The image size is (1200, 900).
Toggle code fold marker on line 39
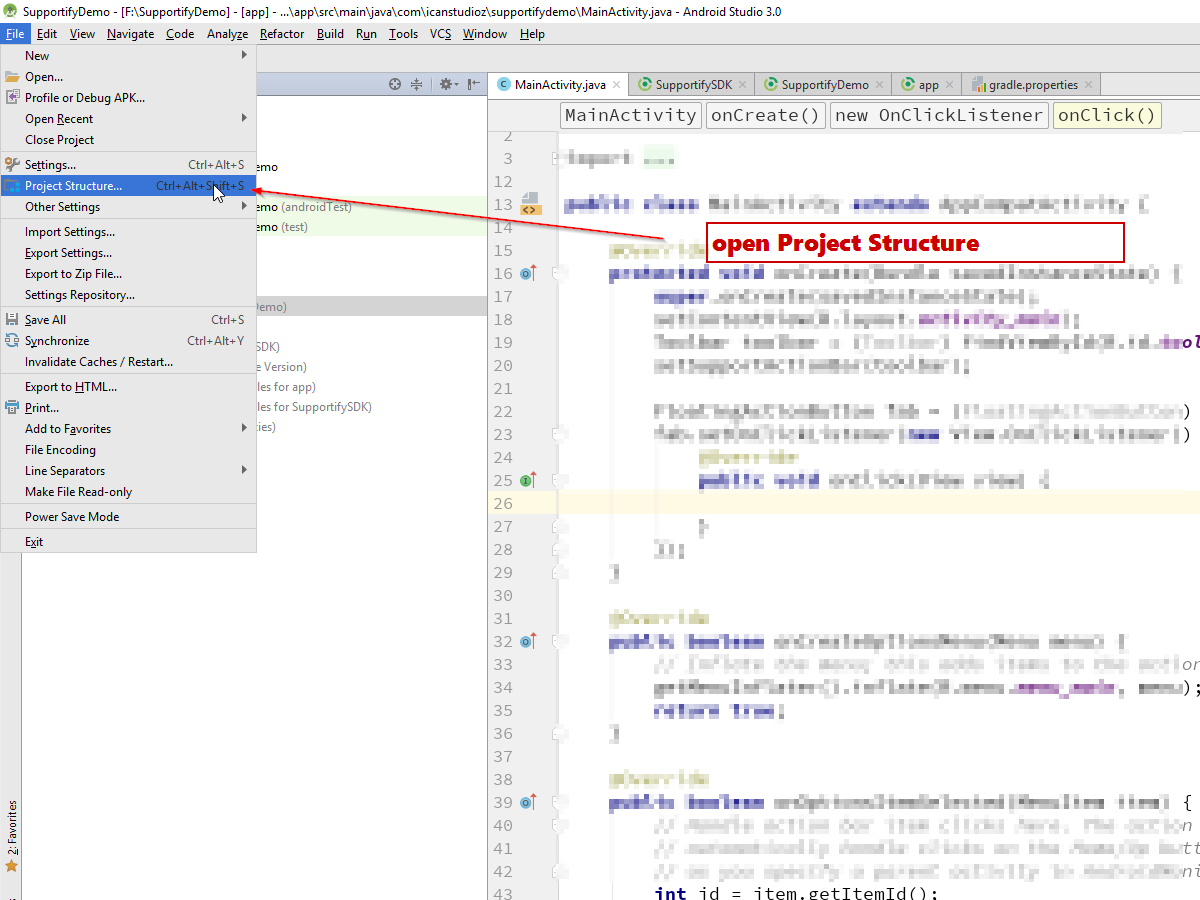pyautogui.click(x=560, y=803)
